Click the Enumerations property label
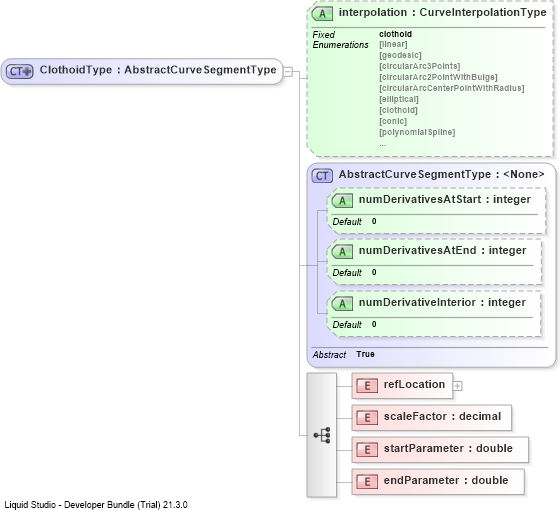 (x=340, y=45)
